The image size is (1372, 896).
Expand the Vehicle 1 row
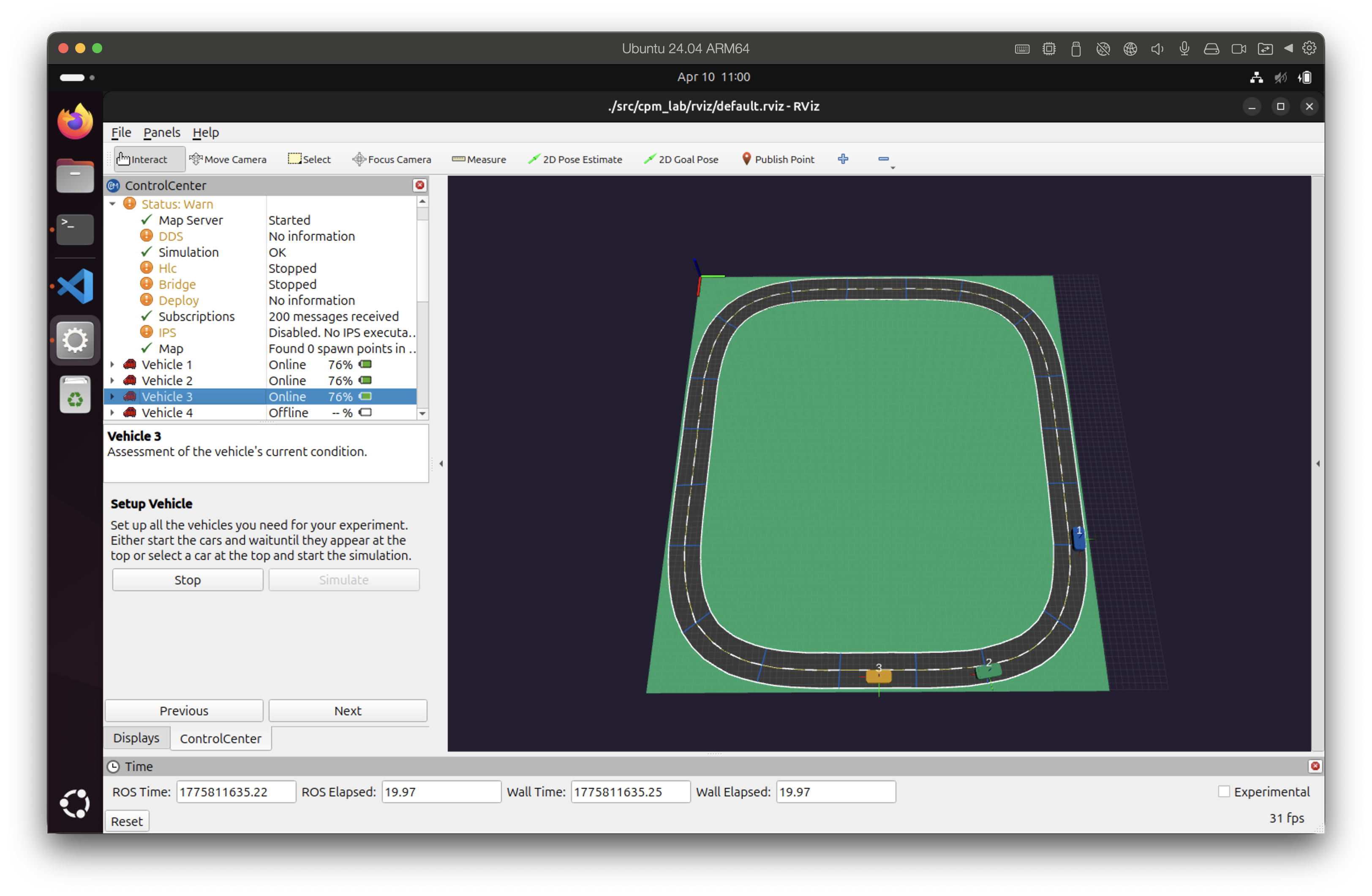point(112,364)
